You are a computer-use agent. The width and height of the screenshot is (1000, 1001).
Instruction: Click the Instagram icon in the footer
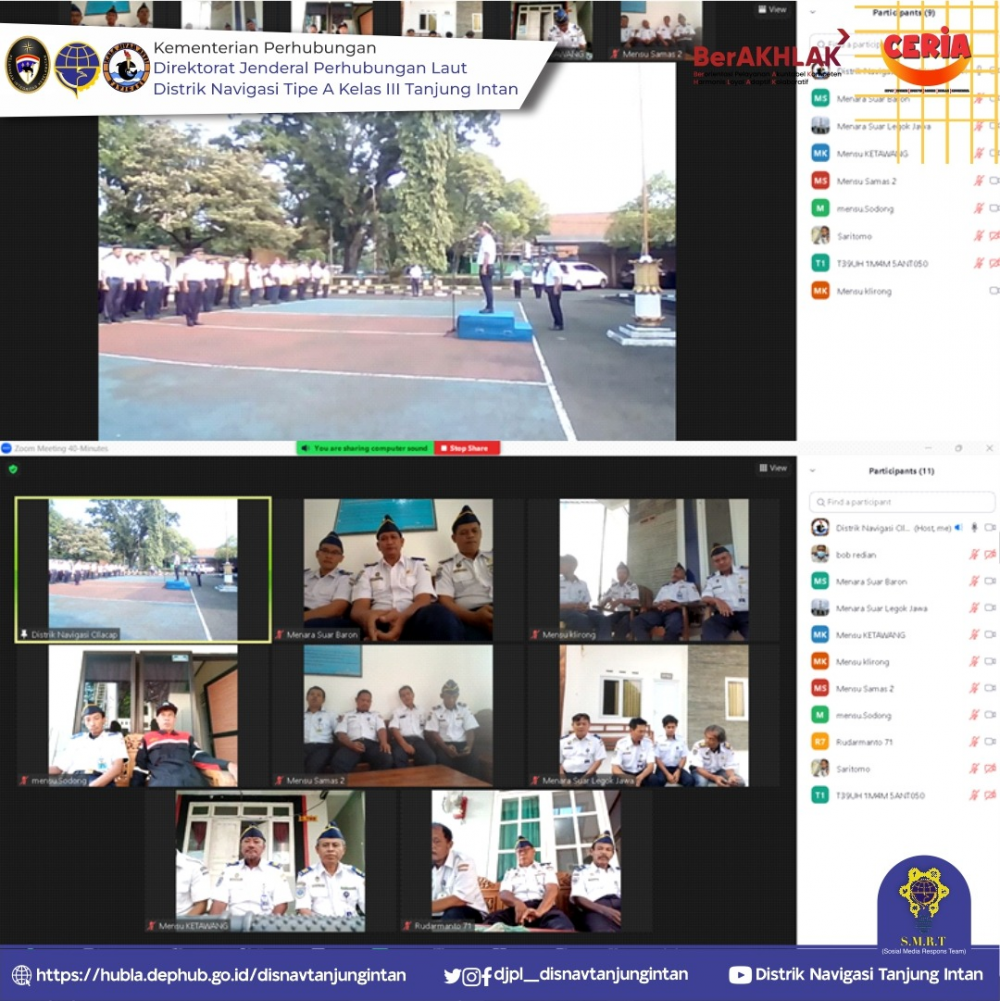471,976
